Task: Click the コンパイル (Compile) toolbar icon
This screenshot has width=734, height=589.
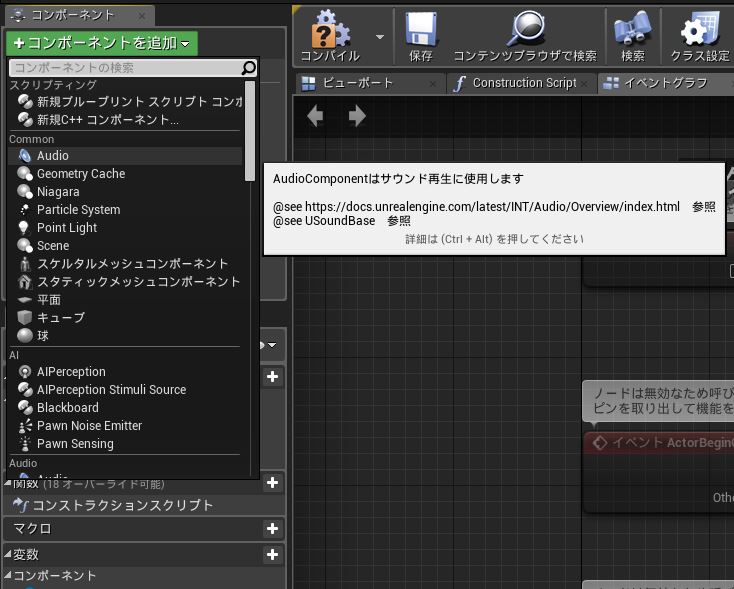Action: (x=330, y=31)
